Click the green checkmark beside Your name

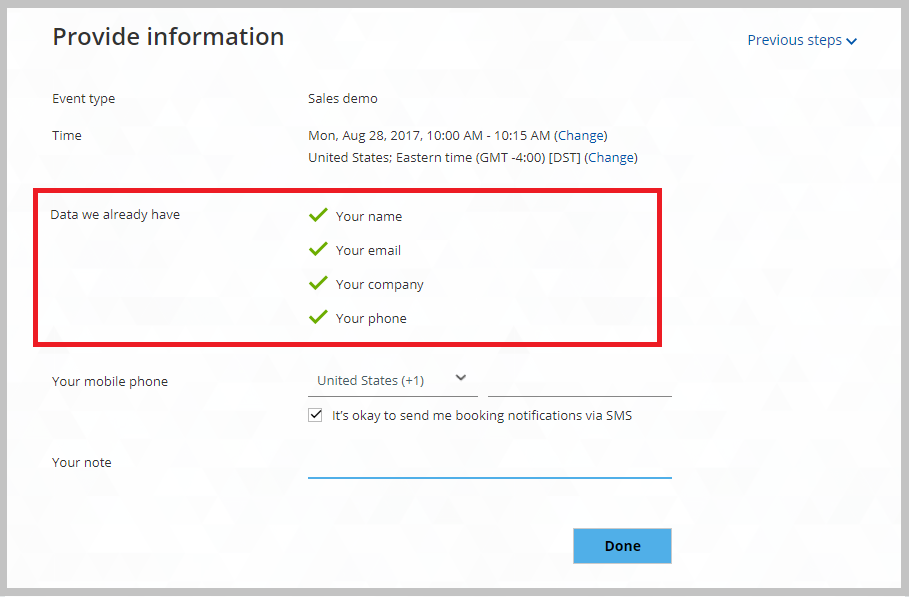pyautogui.click(x=318, y=215)
